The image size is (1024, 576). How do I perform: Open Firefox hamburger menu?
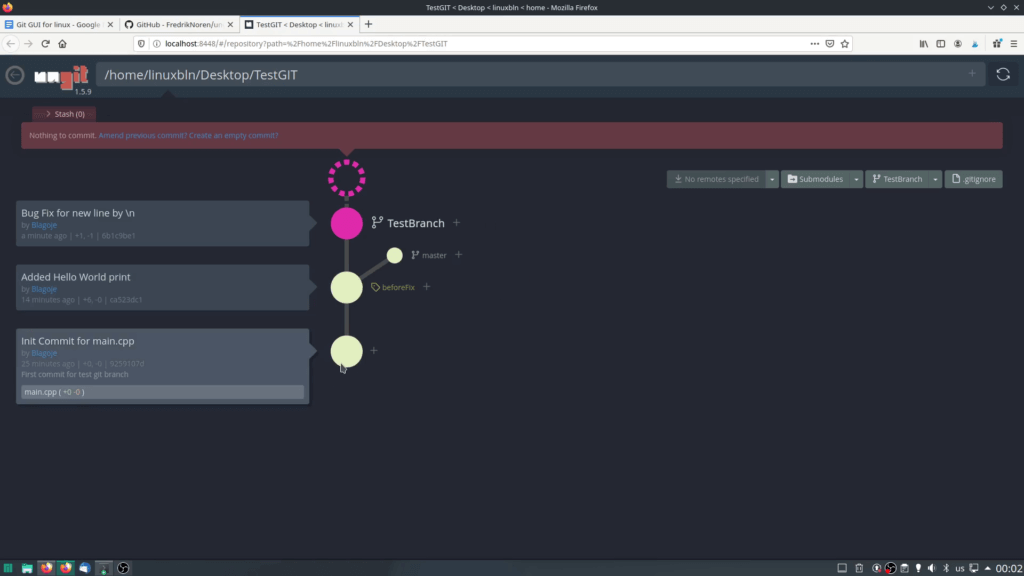click(x=1014, y=44)
